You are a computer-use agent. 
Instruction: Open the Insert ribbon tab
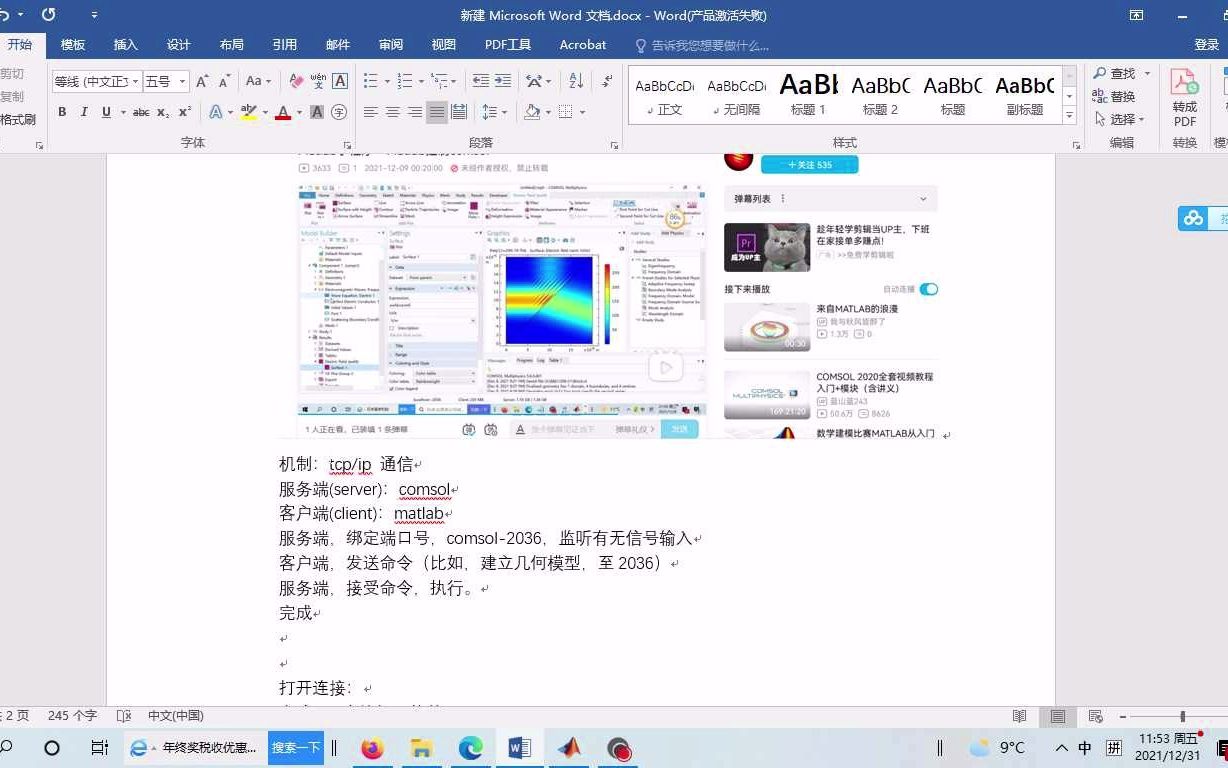click(126, 45)
